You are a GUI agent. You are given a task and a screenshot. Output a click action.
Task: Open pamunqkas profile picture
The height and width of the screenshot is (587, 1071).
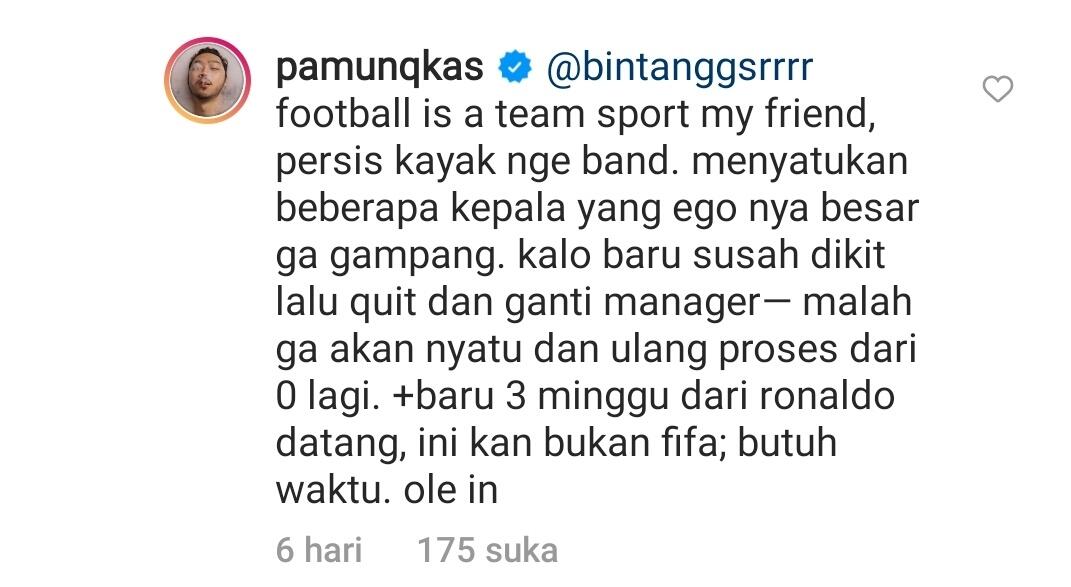(208, 80)
